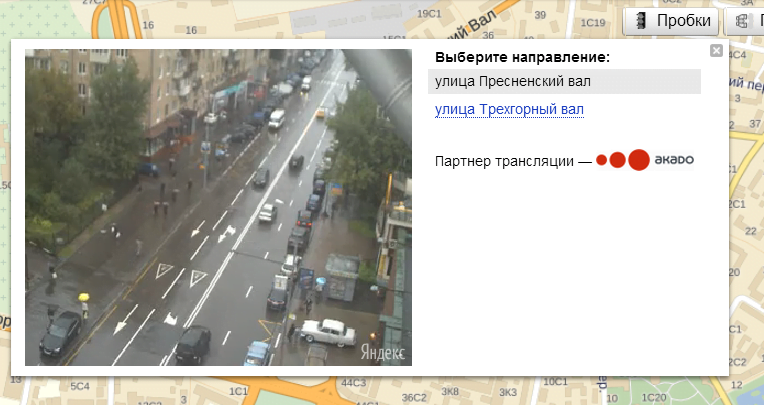Open the partially visible layers button beside Пробки
The image size is (764, 406).
[745, 21]
